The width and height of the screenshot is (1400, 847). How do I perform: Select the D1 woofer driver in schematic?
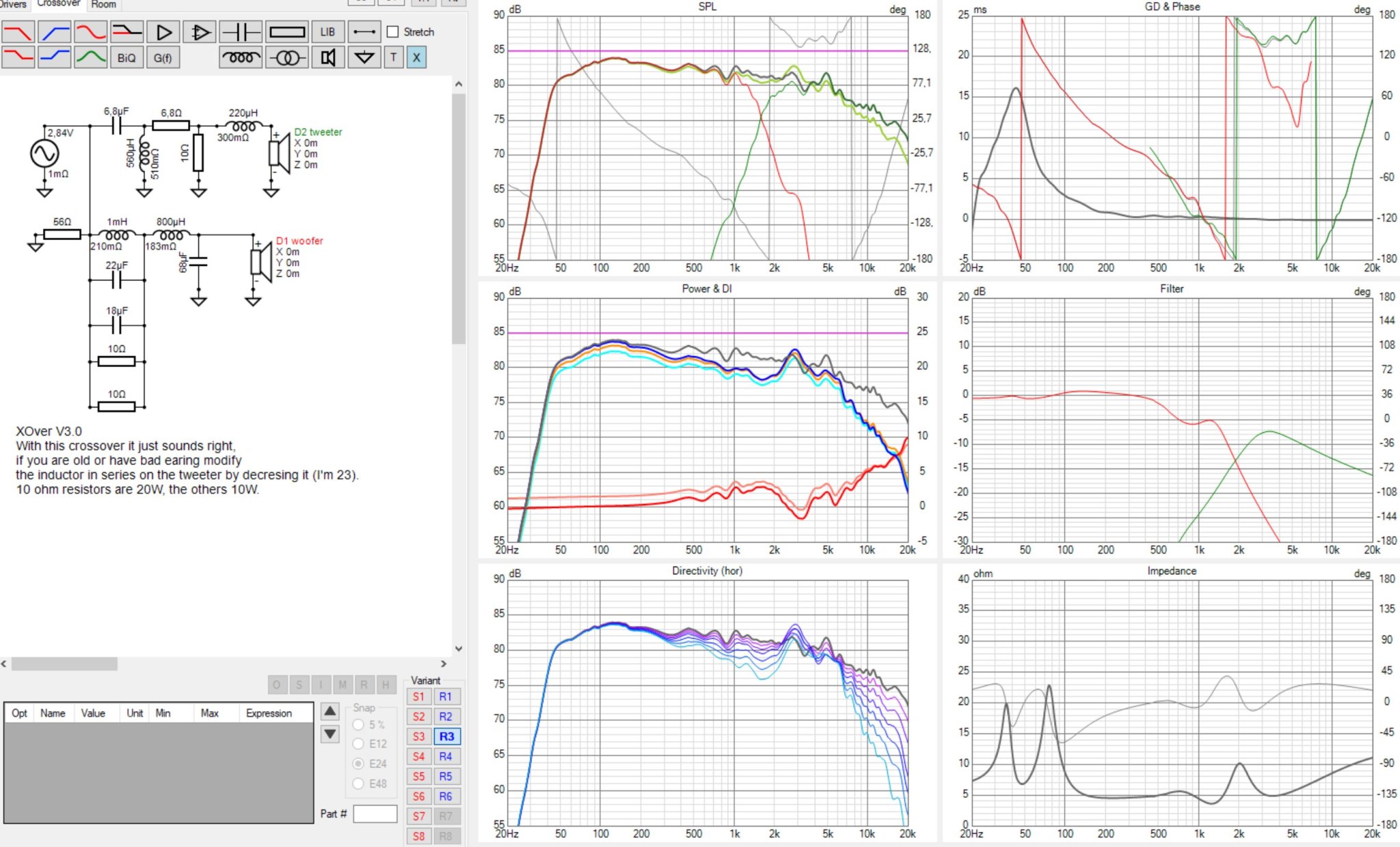point(260,262)
